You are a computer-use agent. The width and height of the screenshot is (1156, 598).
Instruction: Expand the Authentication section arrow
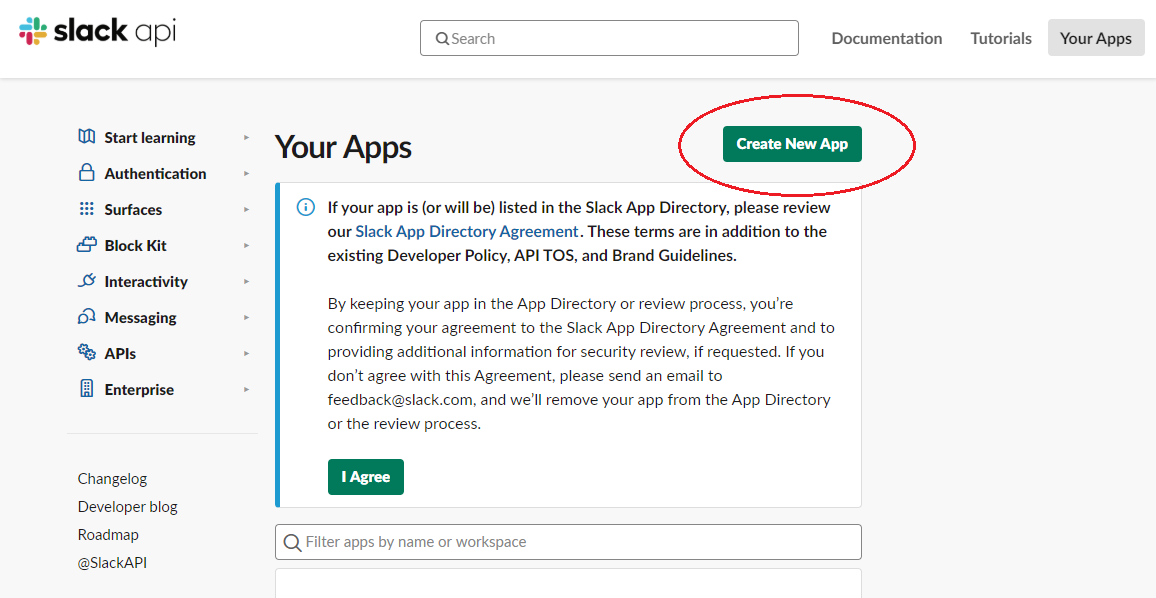246,173
